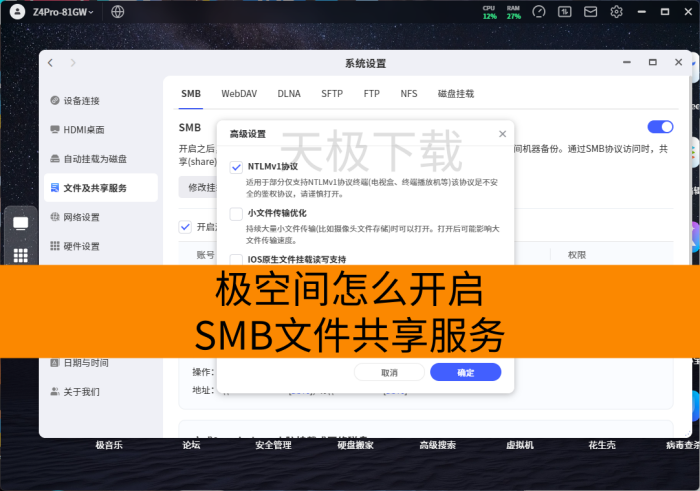
Task: Switch to the SMB tab
Action: click(191, 94)
